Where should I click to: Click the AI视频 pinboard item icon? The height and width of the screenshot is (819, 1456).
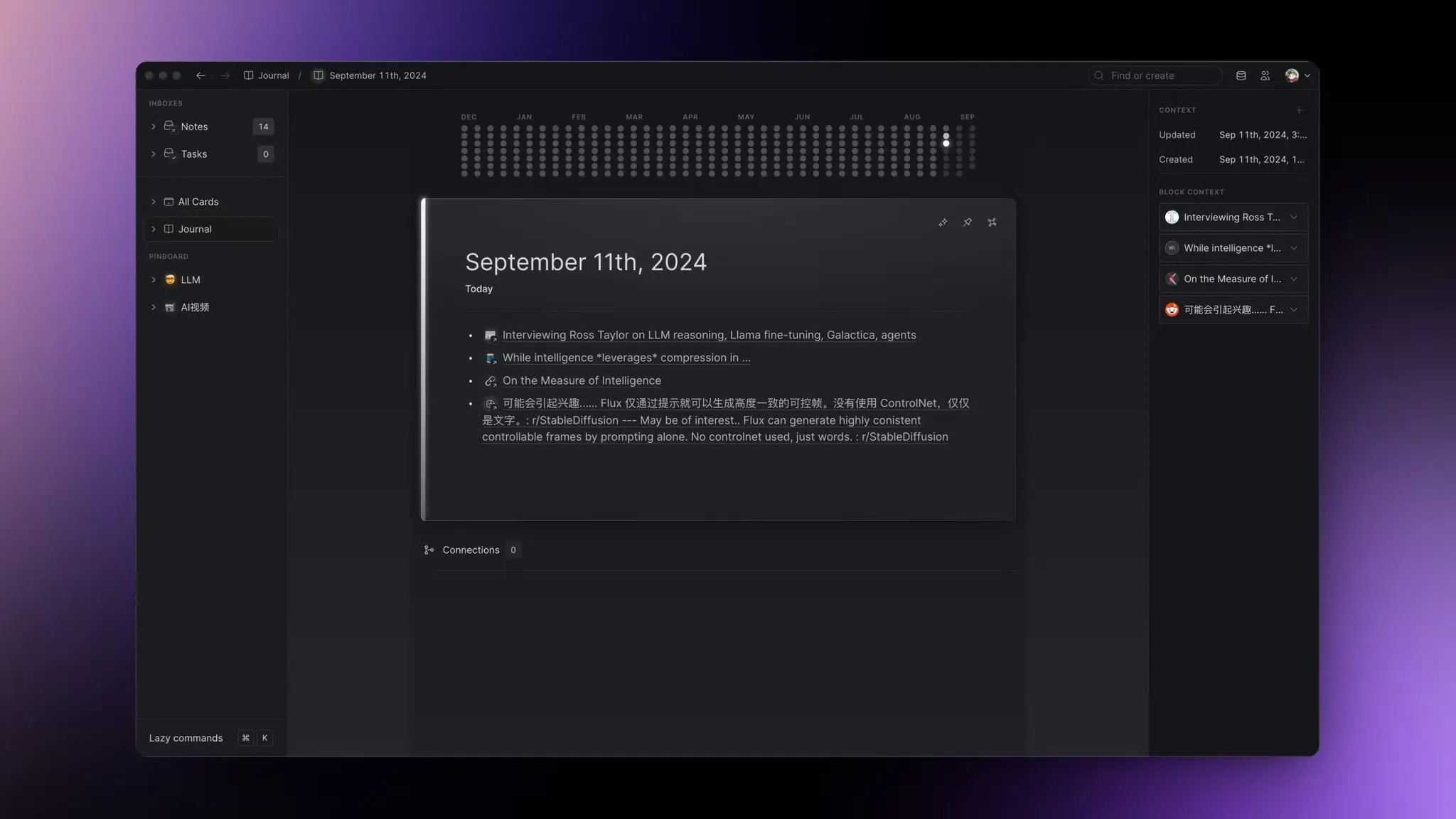169,307
